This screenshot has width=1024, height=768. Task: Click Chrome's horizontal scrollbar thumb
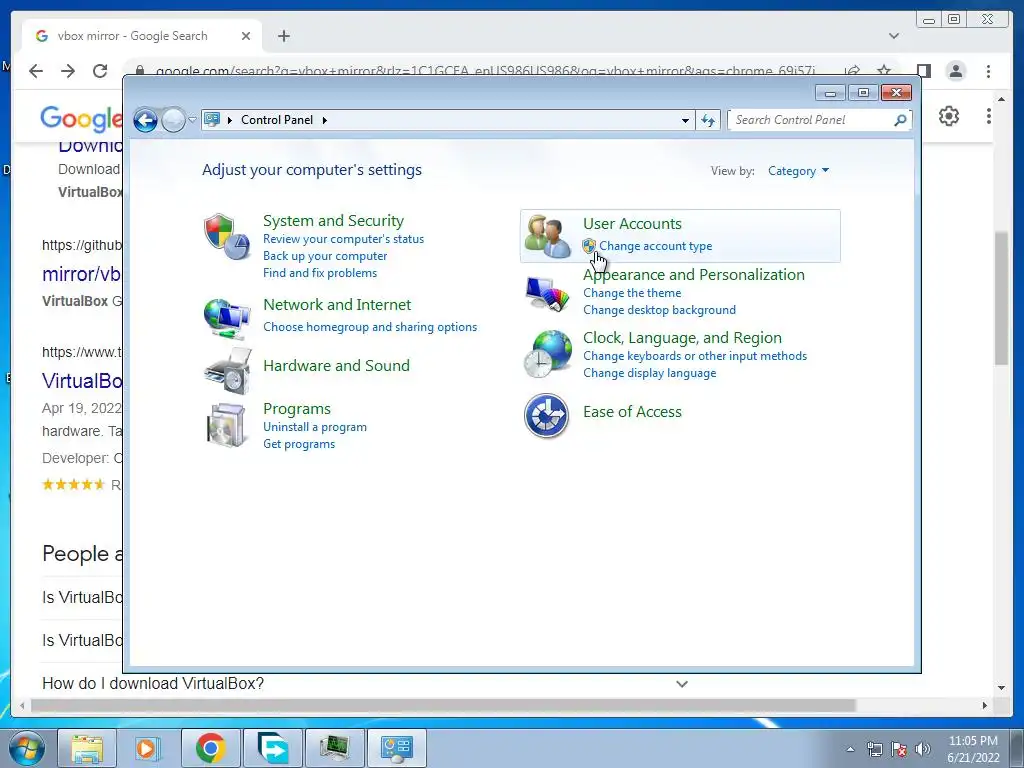(x=443, y=705)
